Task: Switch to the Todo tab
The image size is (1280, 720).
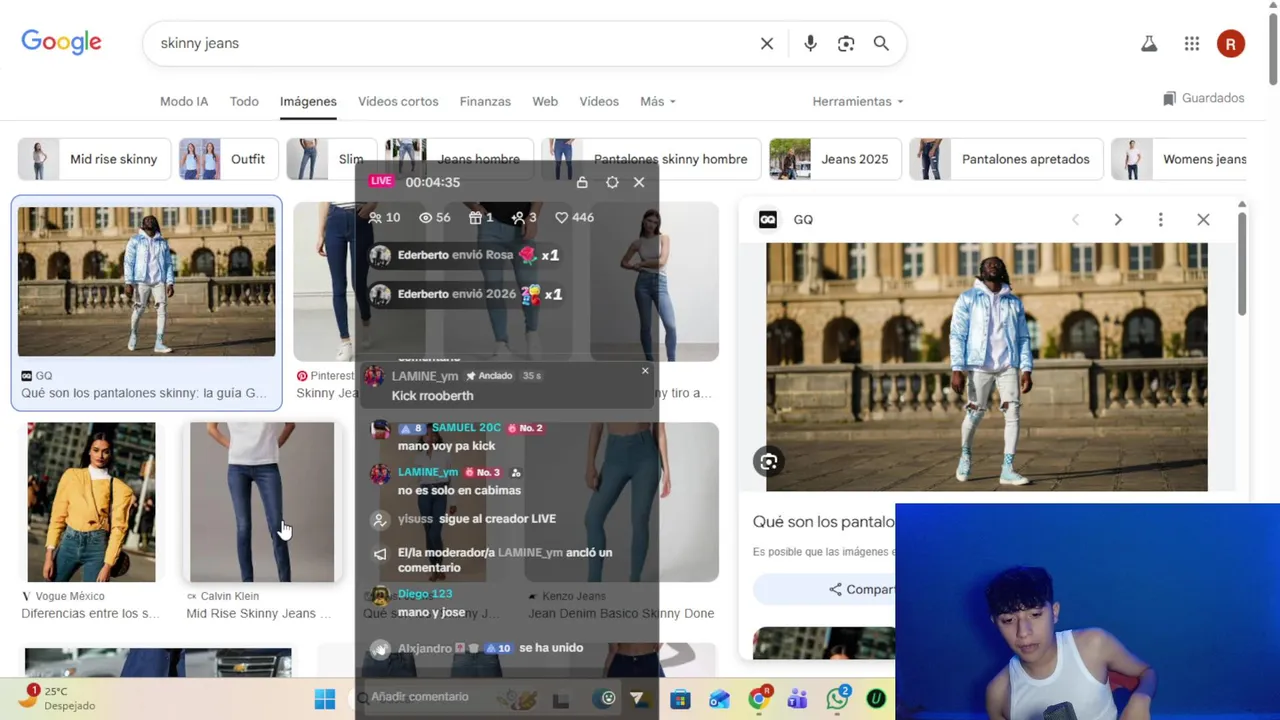Action: (x=244, y=101)
